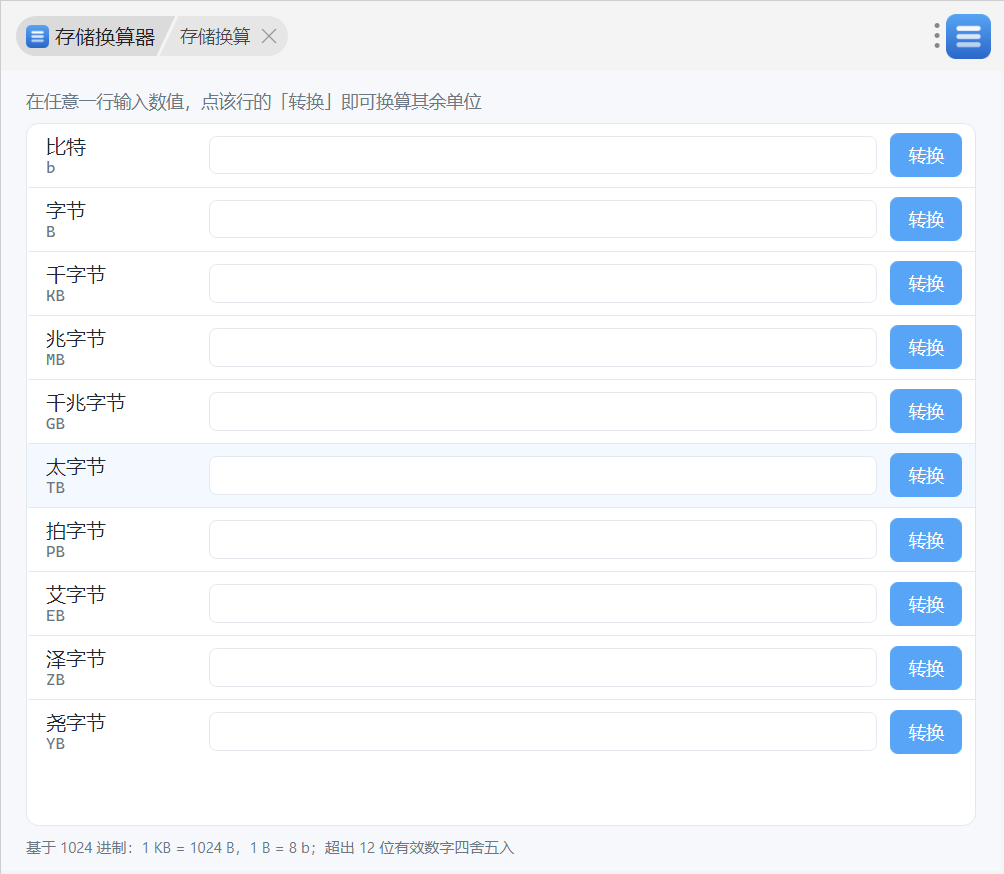Focus the 比特 (b) input field

tap(542, 155)
